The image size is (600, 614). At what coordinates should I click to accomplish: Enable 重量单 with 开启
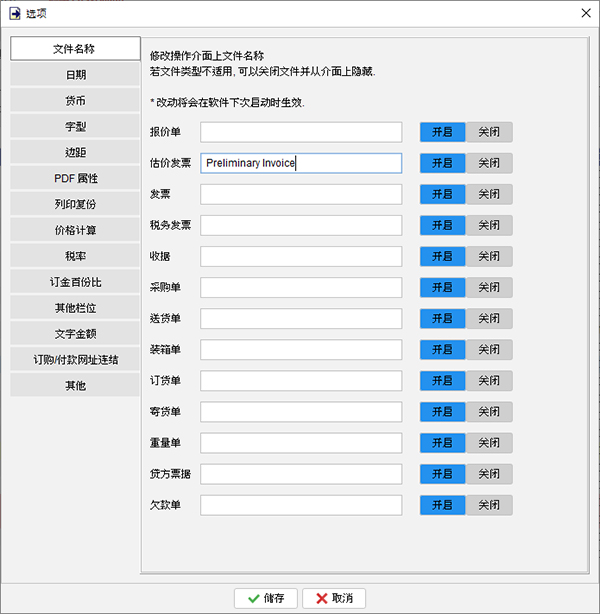point(443,443)
